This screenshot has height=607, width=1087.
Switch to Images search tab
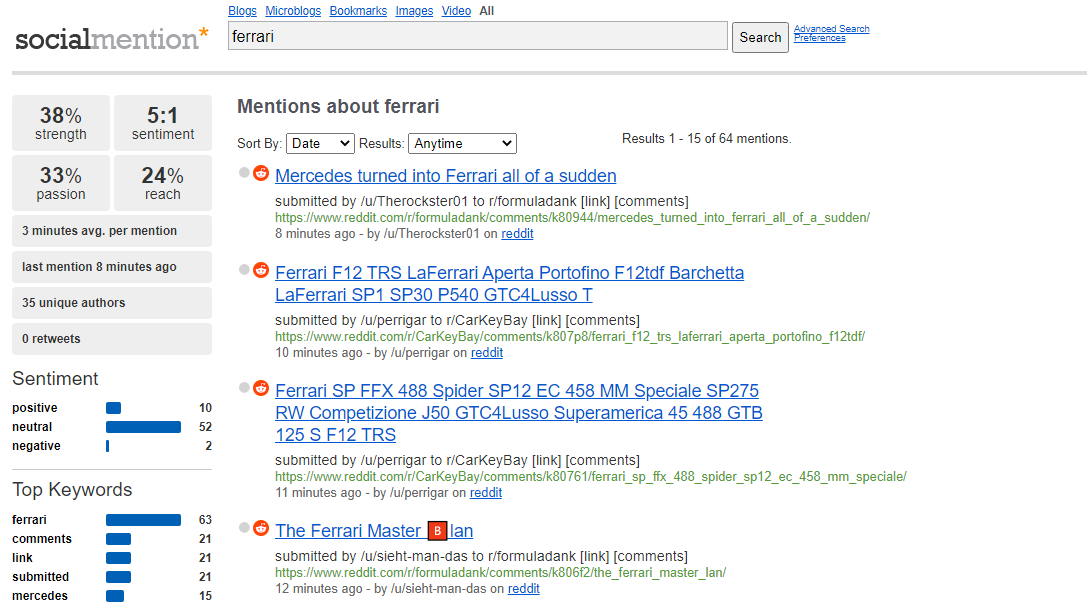tap(415, 11)
